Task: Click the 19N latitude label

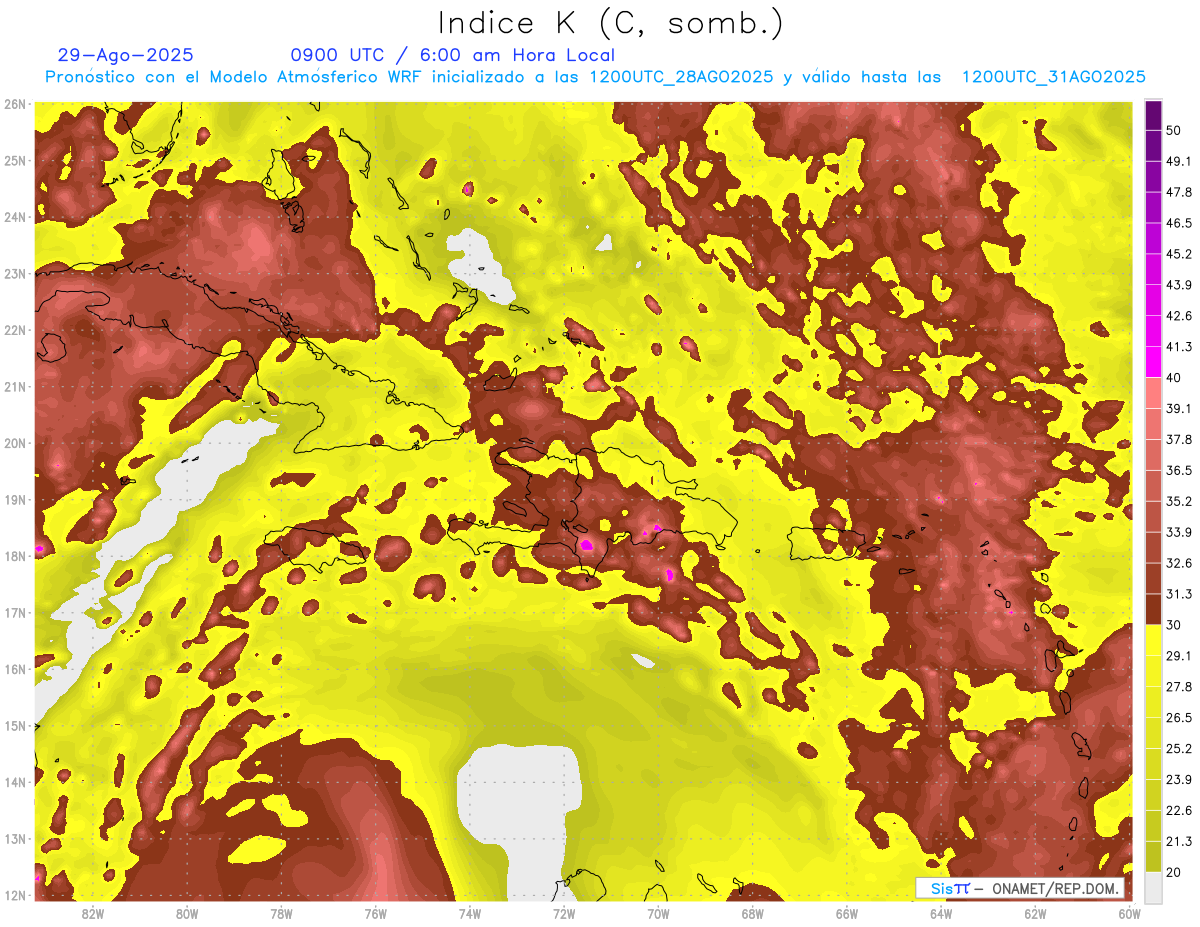Action: click(15, 499)
